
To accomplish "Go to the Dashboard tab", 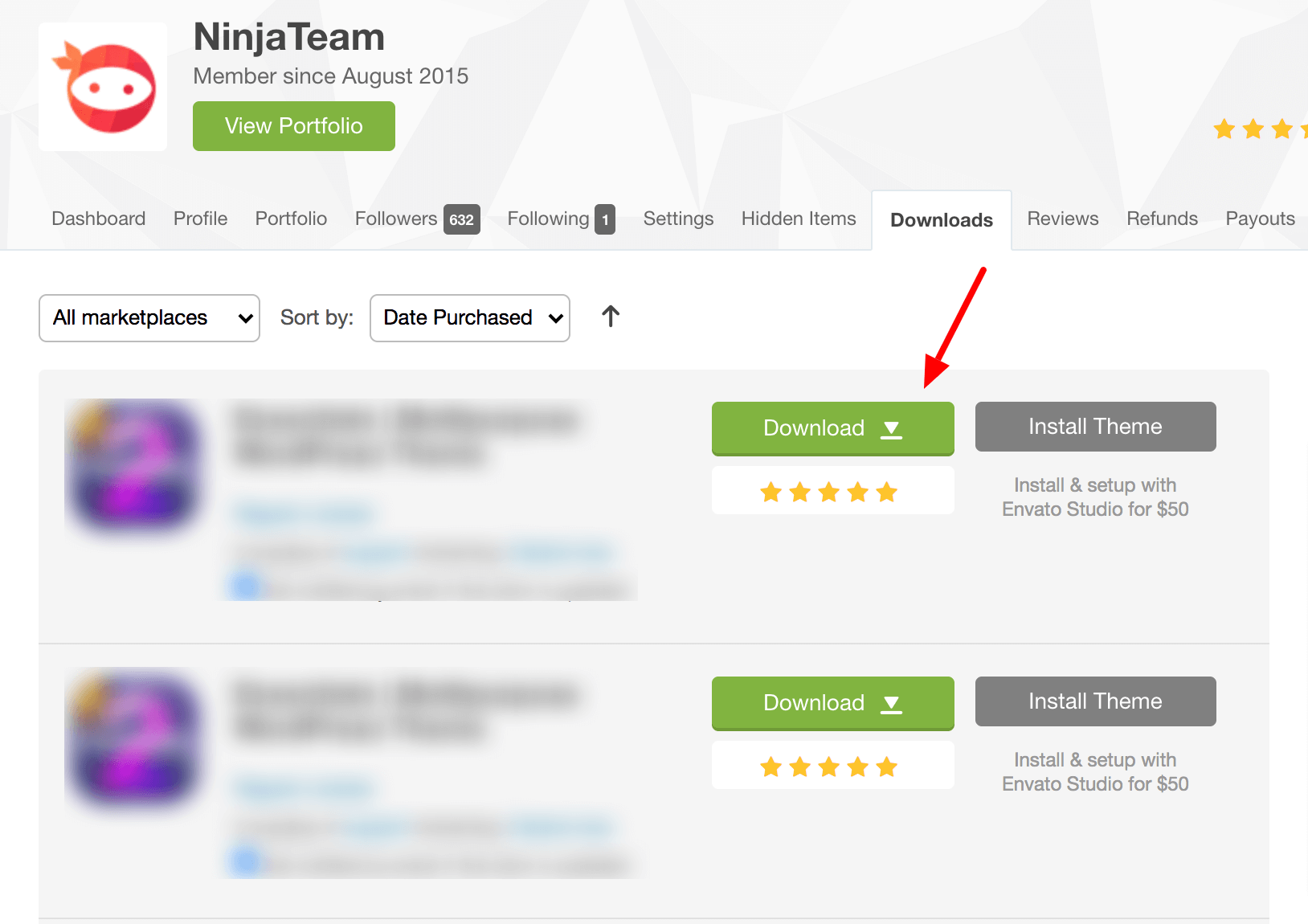I will pos(99,219).
